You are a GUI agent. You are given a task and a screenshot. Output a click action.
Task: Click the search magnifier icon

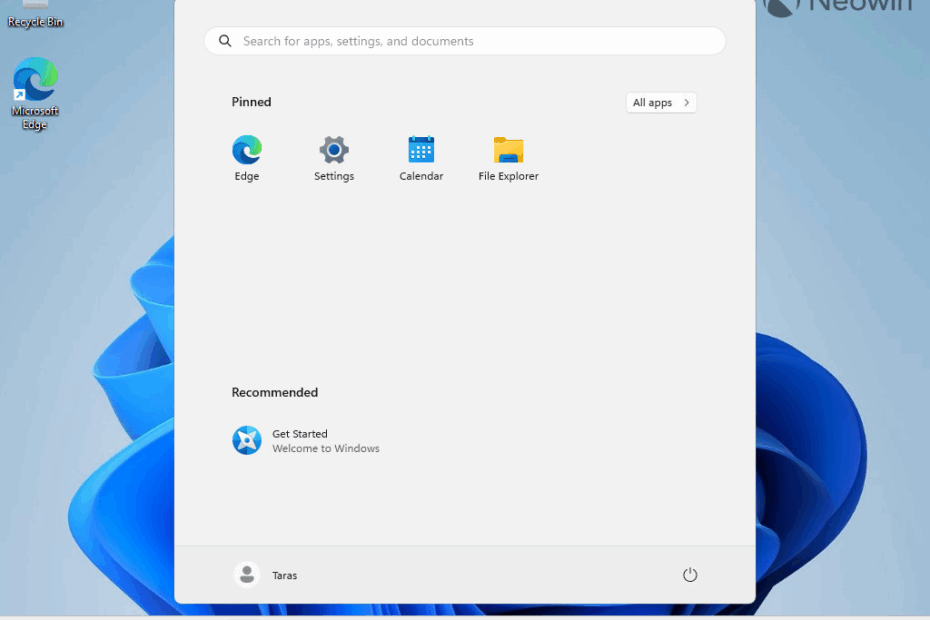point(225,41)
